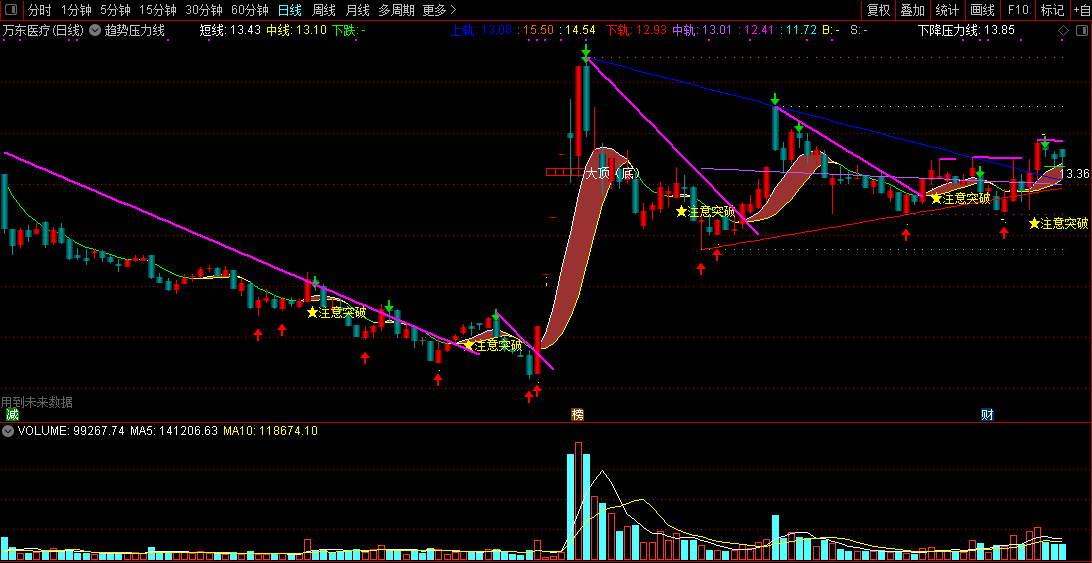Click the 趋势压力线 indicator name
This screenshot has height=563, width=1092.
[134, 31]
